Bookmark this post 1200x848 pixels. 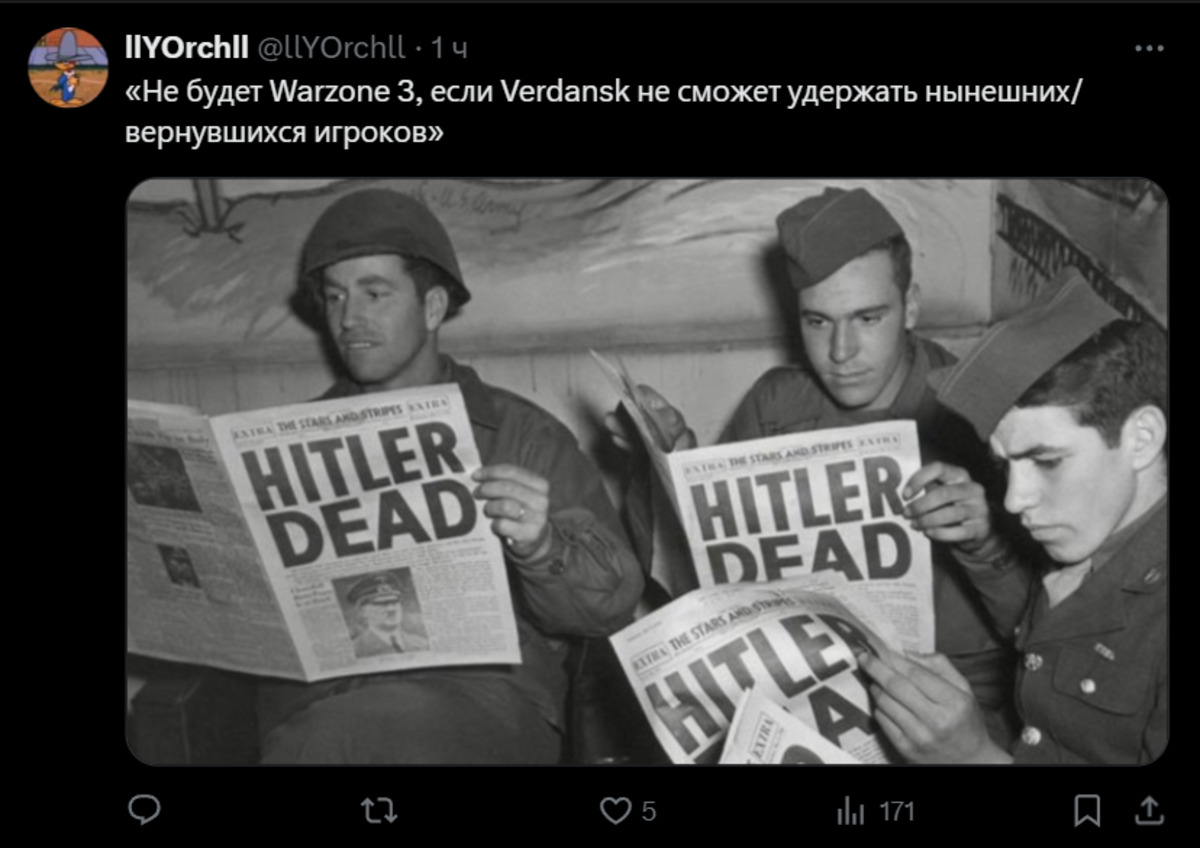[x=1086, y=810]
